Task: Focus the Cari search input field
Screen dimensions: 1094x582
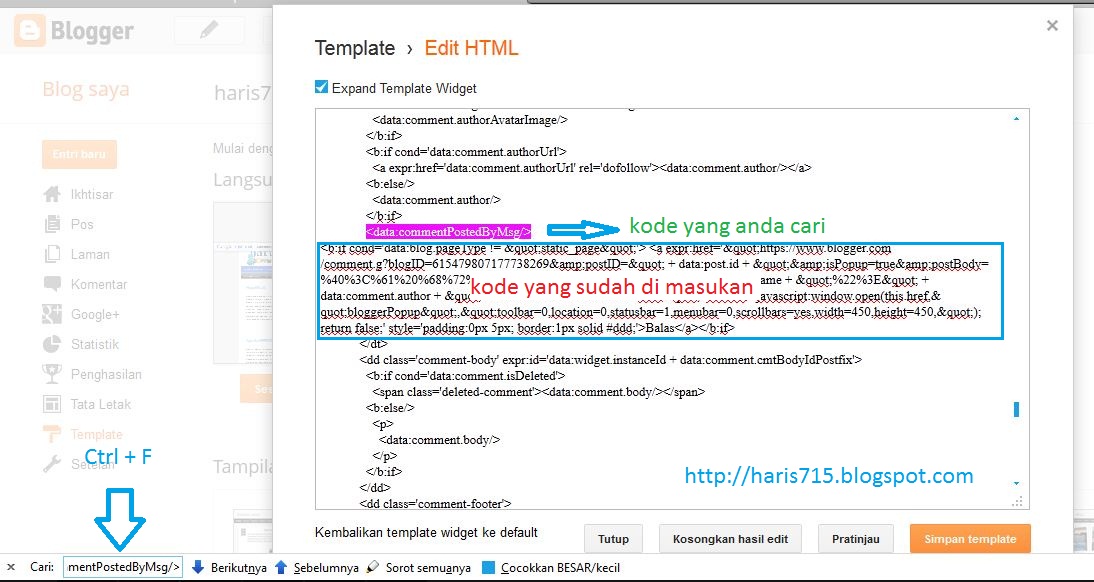Action: [x=123, y=567]
